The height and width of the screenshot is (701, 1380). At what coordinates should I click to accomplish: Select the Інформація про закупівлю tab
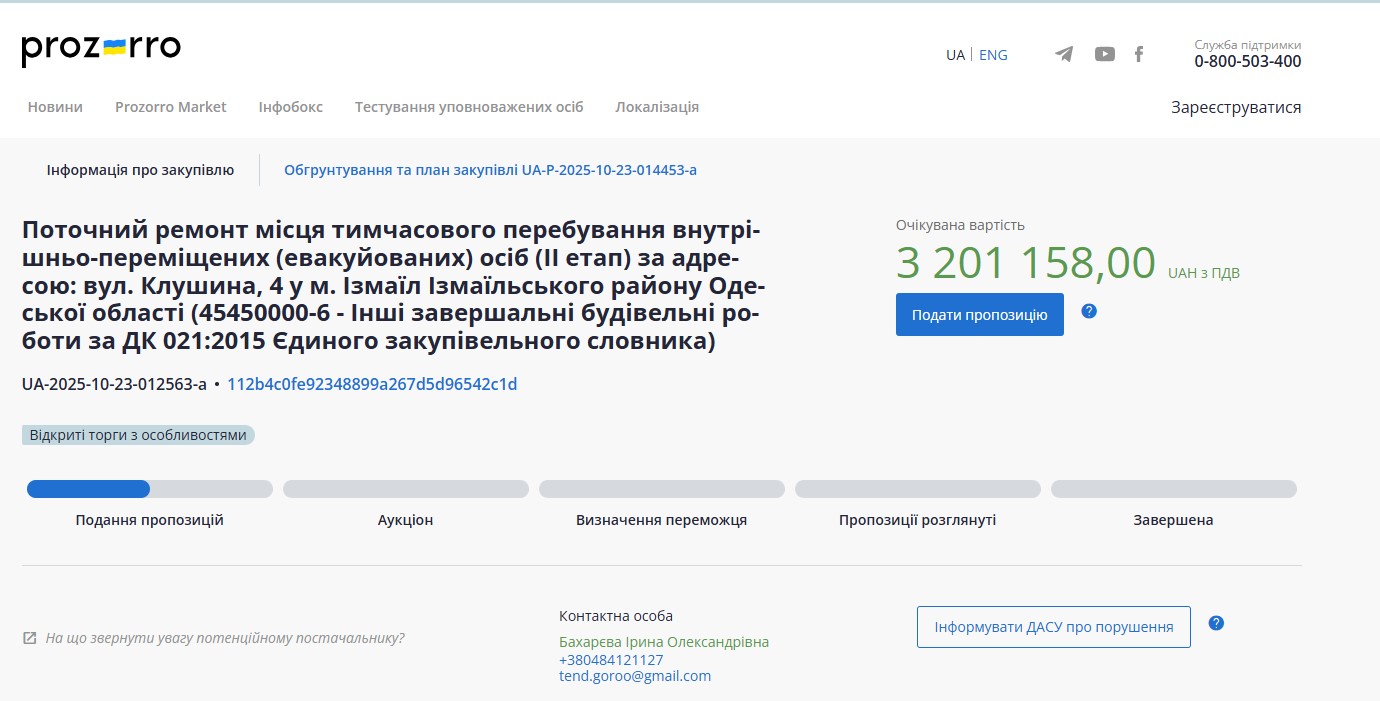click(x=140, y=170)
